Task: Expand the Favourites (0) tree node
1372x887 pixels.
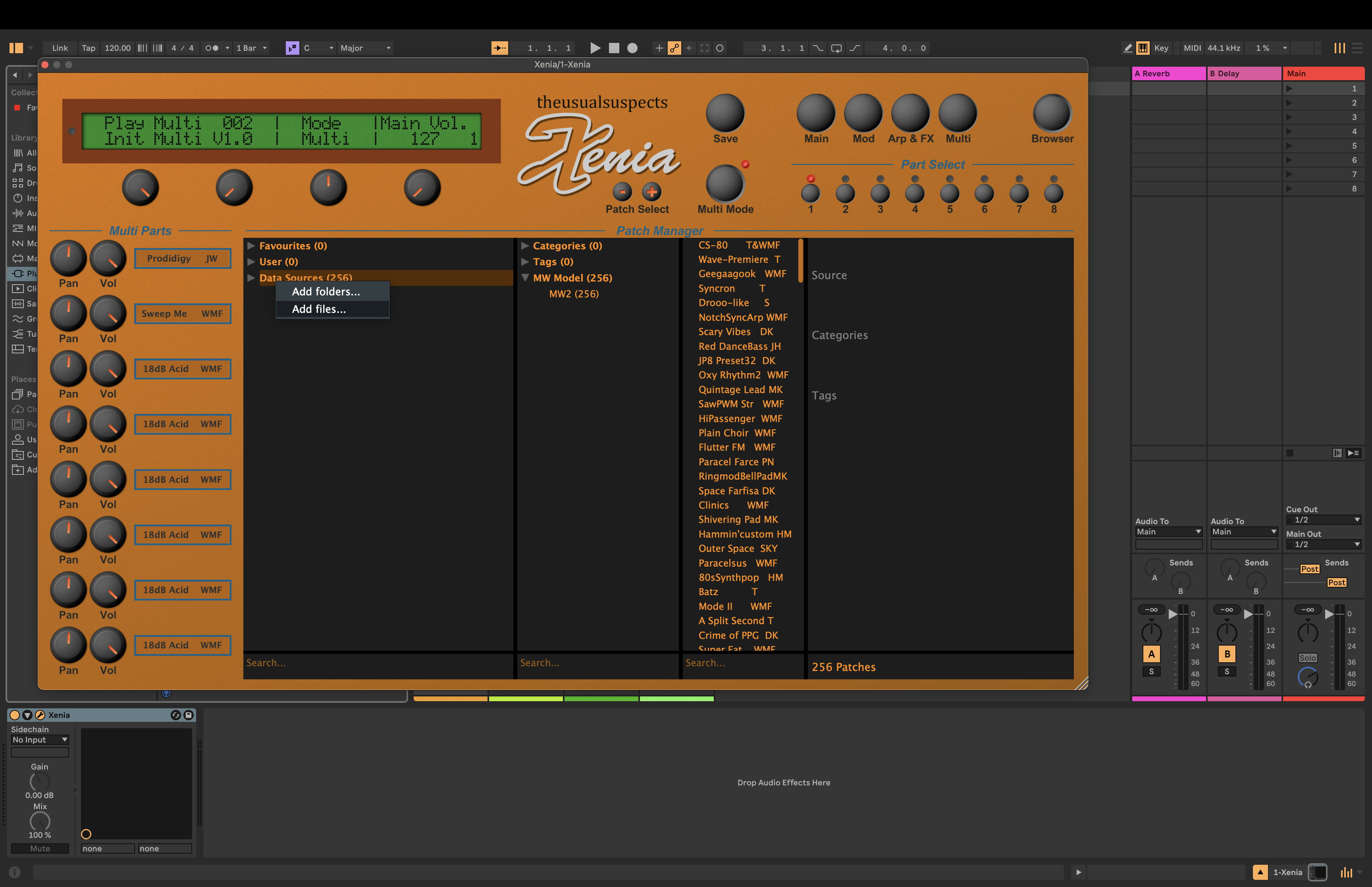Action: tap(251, 245)
